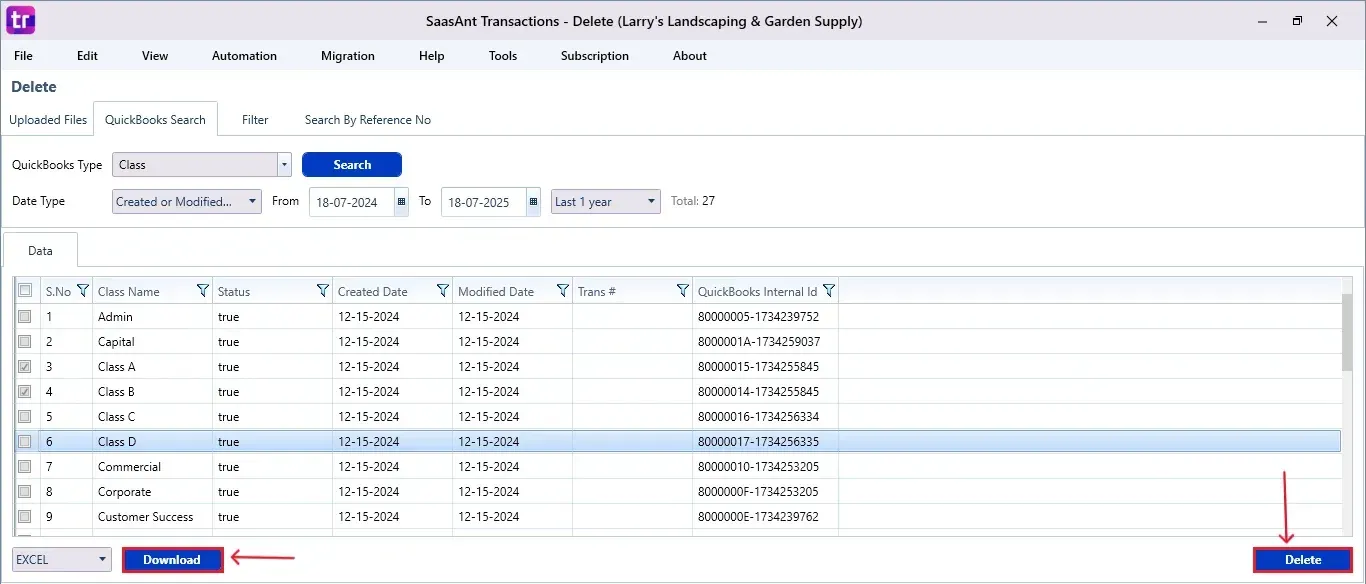Open filter icon on Trans # column
This screenshot has width=1366, height=584.
pos(683,291)
